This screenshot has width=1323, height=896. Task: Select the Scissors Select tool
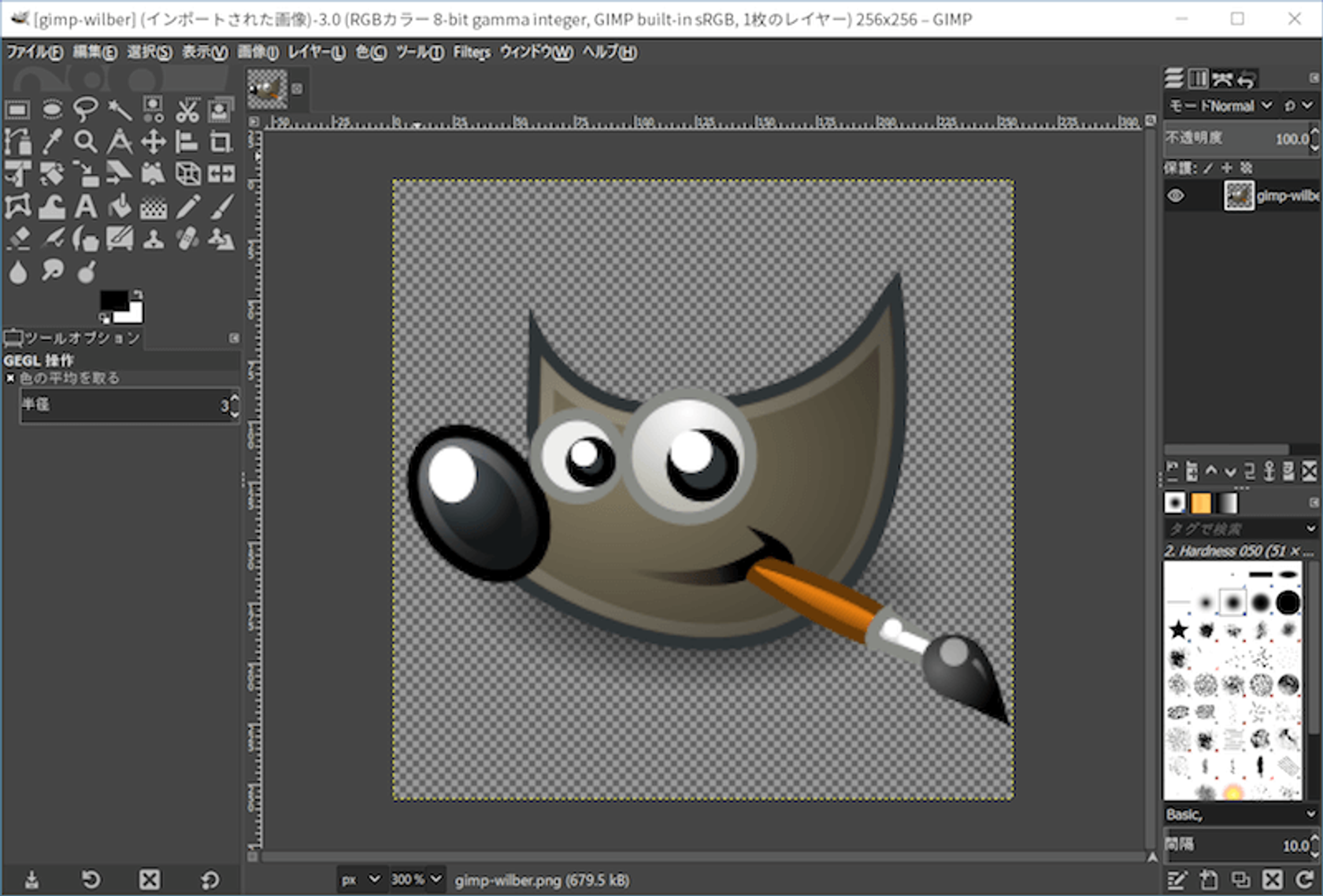click(187, 109)
